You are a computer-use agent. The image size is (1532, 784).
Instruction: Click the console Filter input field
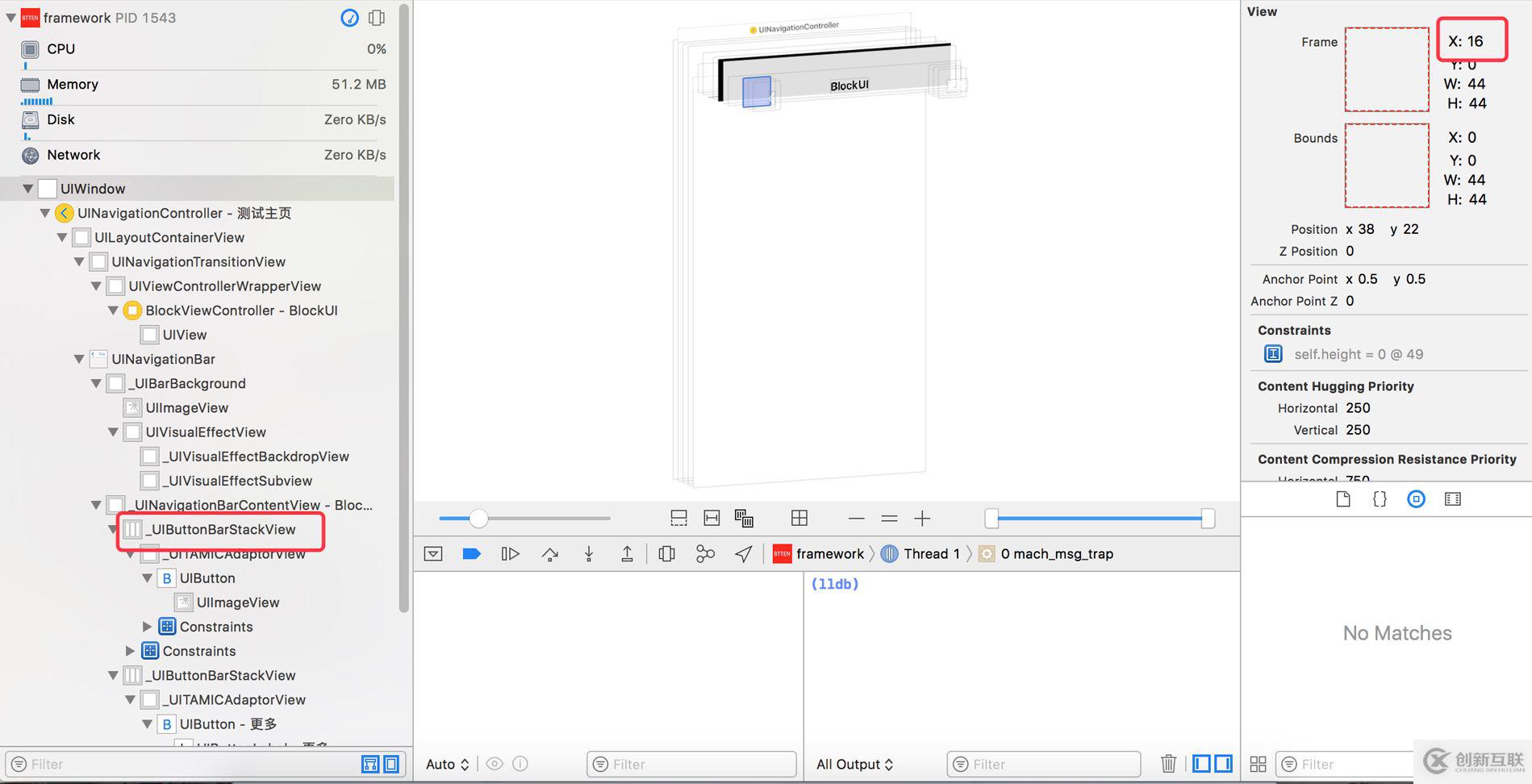click(x=1046, y=765)
